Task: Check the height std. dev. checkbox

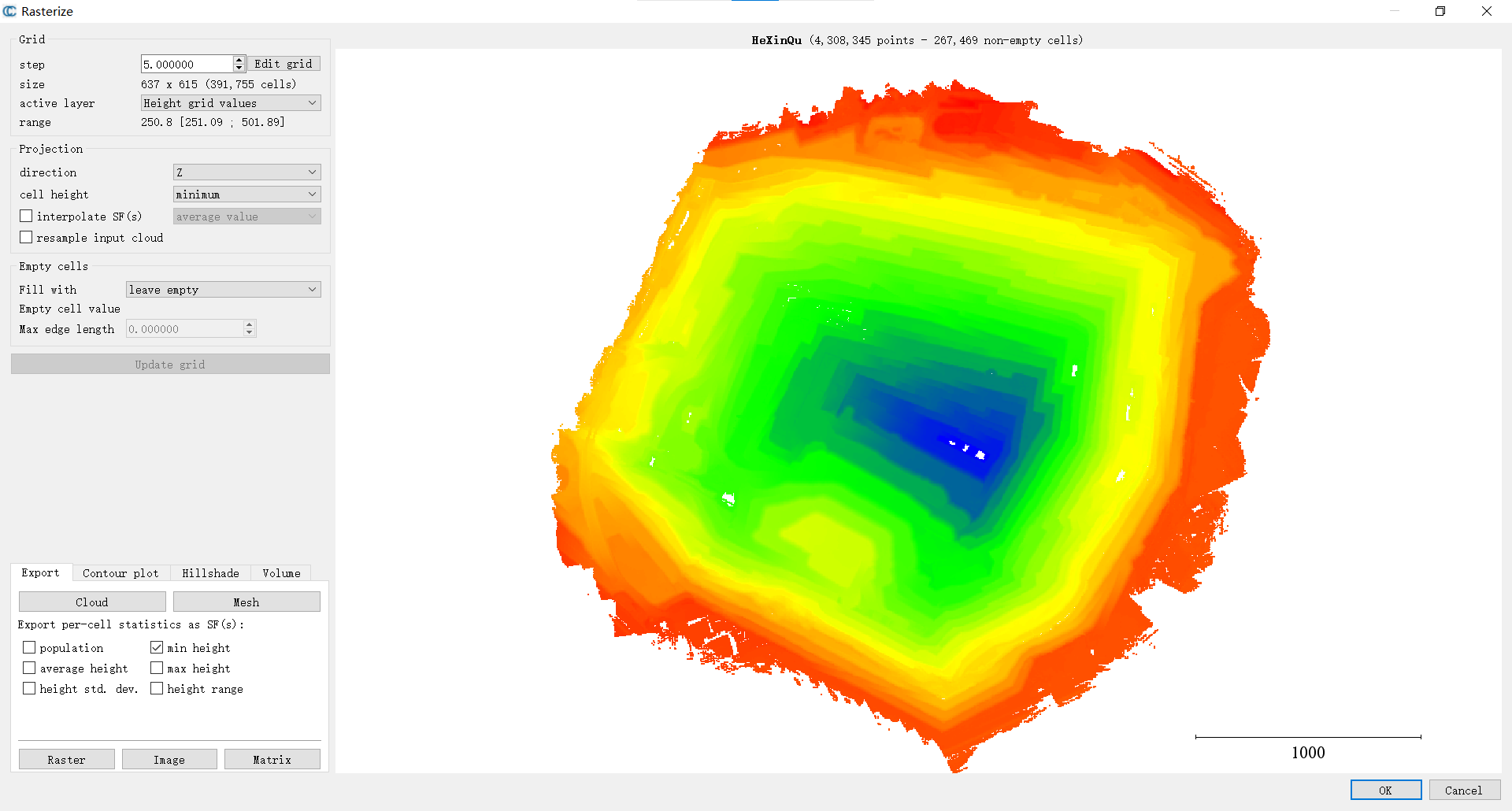Action: (x=29, y=688)
